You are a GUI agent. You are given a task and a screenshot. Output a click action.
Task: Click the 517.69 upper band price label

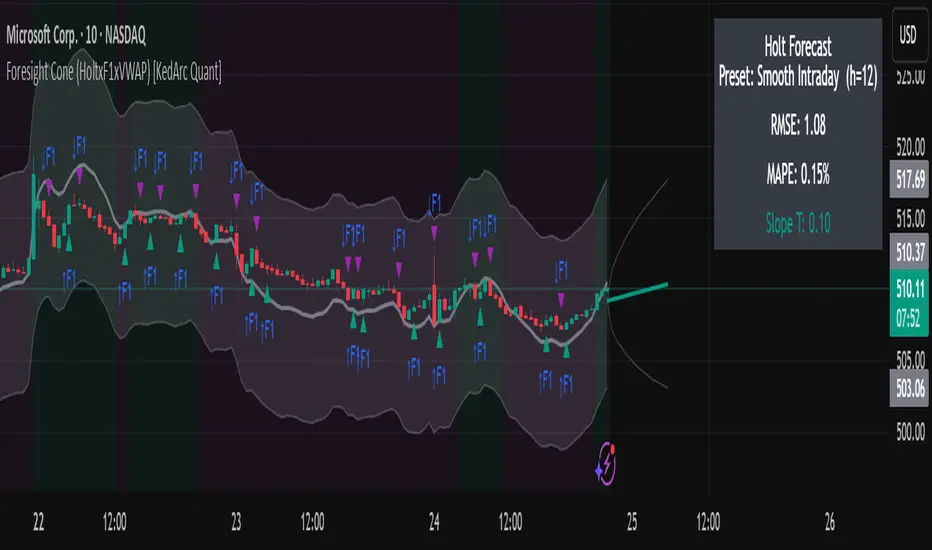[908, 179]
